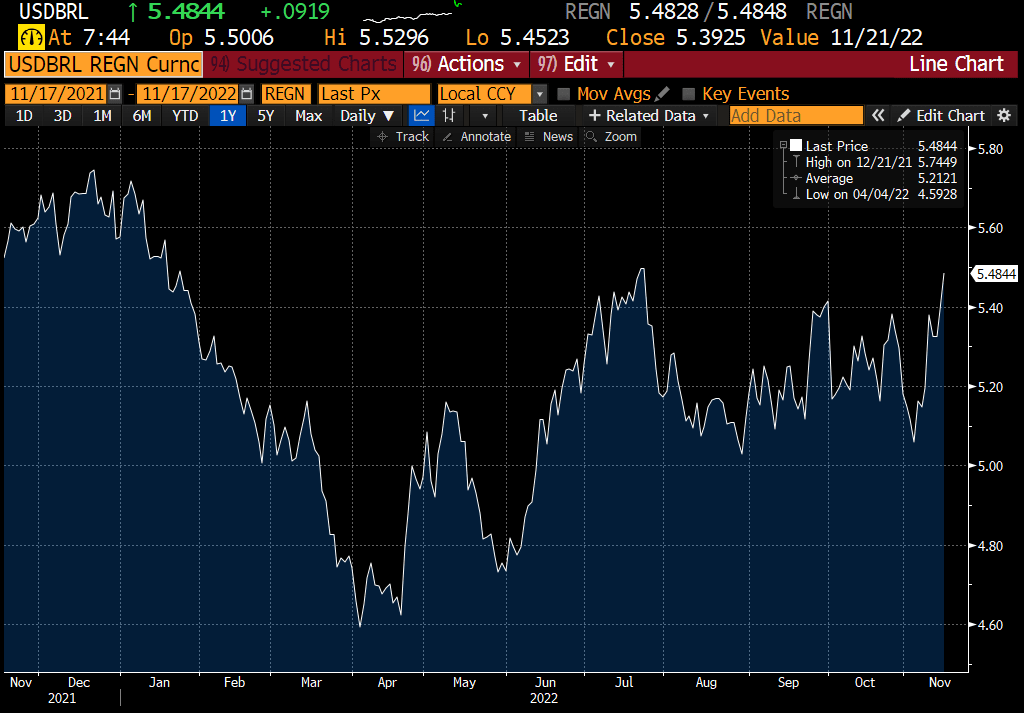This screenshot has width=1024, height=713.
Task: Open the start date calendar icon
Action: pos(115,94)
